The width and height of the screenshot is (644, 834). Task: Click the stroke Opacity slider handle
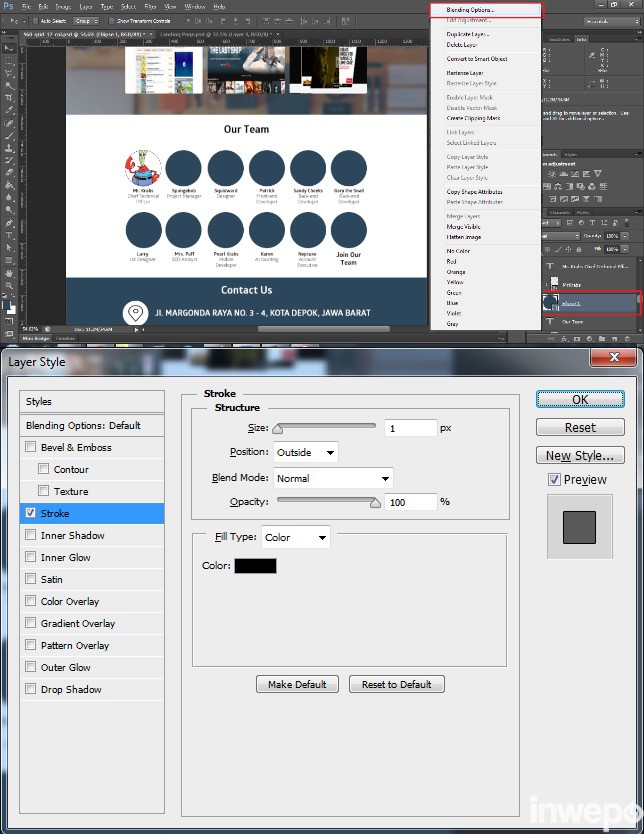click(375, 503)
